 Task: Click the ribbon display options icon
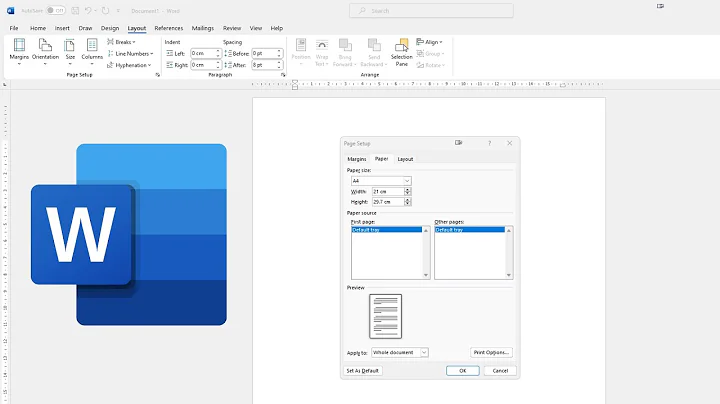(x=660, y=6)
